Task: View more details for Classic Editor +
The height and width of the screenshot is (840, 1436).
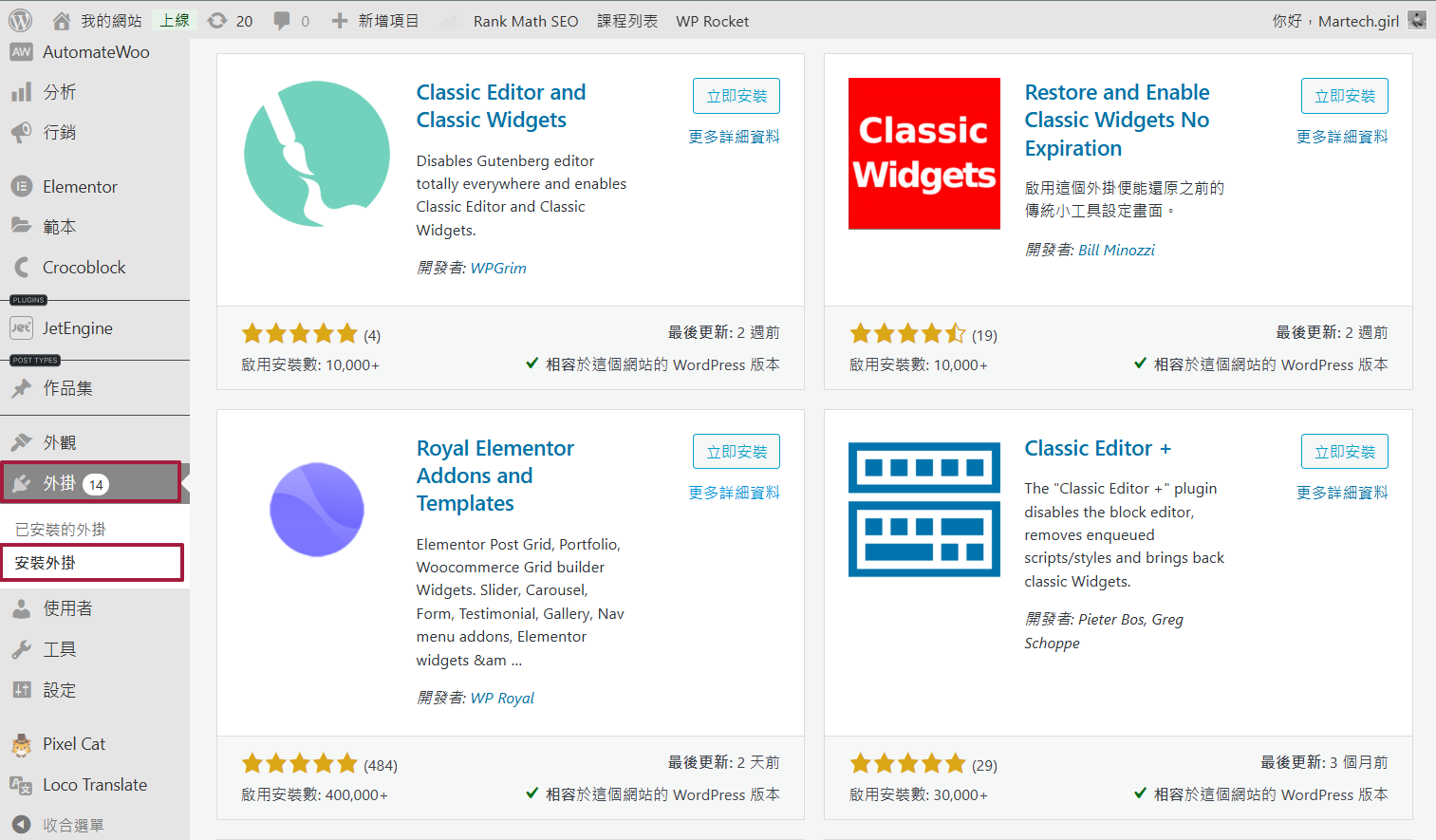Action: [1342, 493]
